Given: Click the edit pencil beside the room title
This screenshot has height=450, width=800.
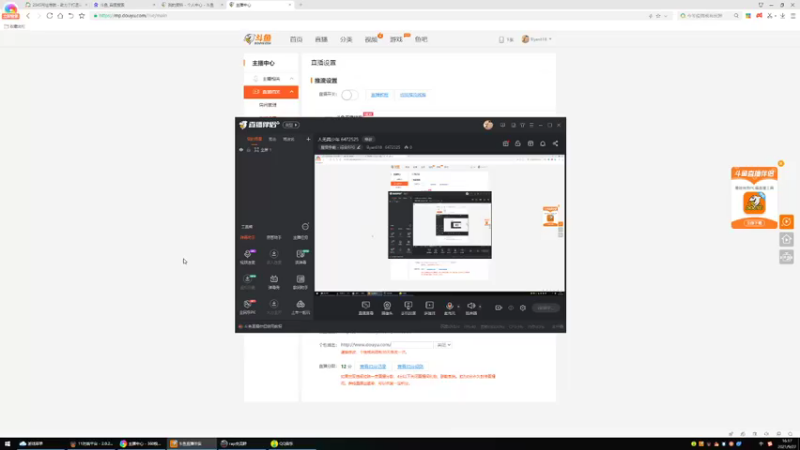Looking at the screenshot, I should pyautogui.click(x=359, y=147).
